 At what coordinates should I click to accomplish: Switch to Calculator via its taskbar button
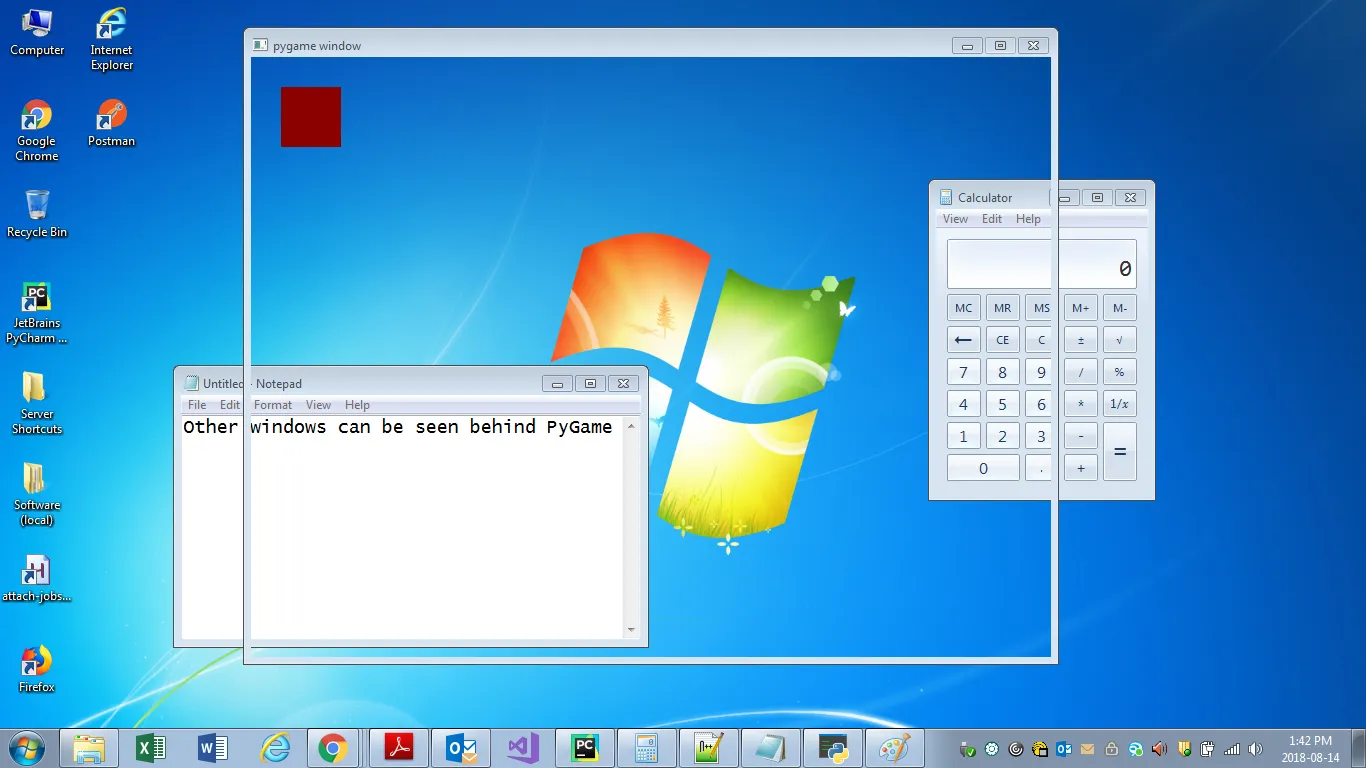[x=647, y=748]
